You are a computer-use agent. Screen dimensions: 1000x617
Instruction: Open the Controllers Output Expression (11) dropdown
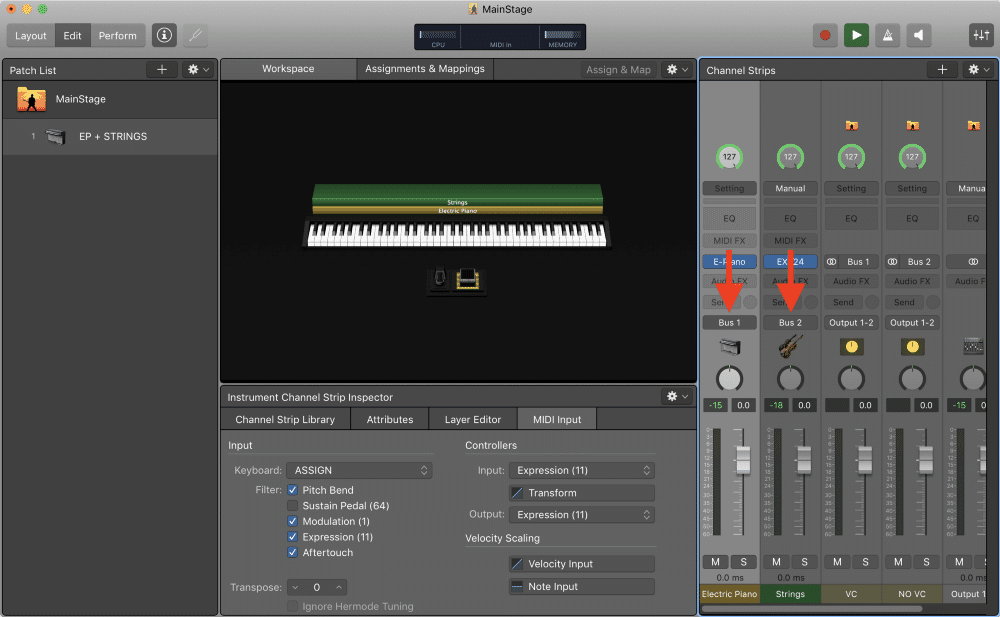coord(582,514)
